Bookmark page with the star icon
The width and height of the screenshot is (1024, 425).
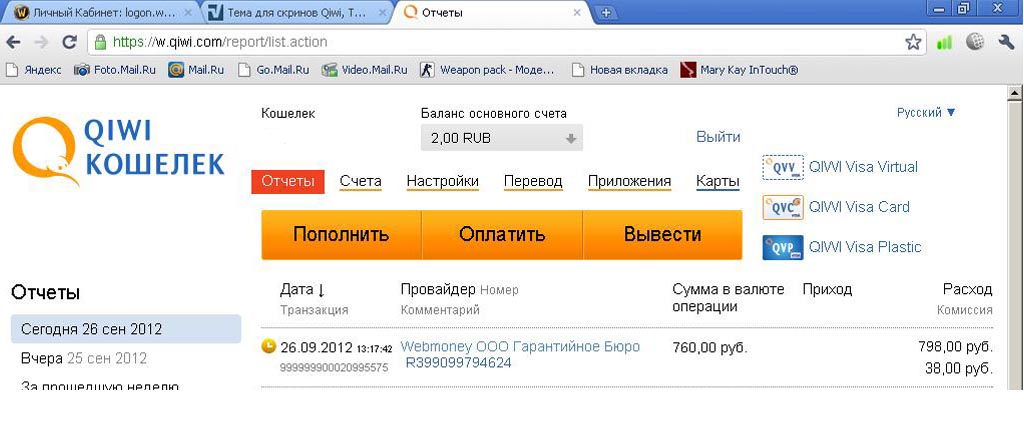913,42
